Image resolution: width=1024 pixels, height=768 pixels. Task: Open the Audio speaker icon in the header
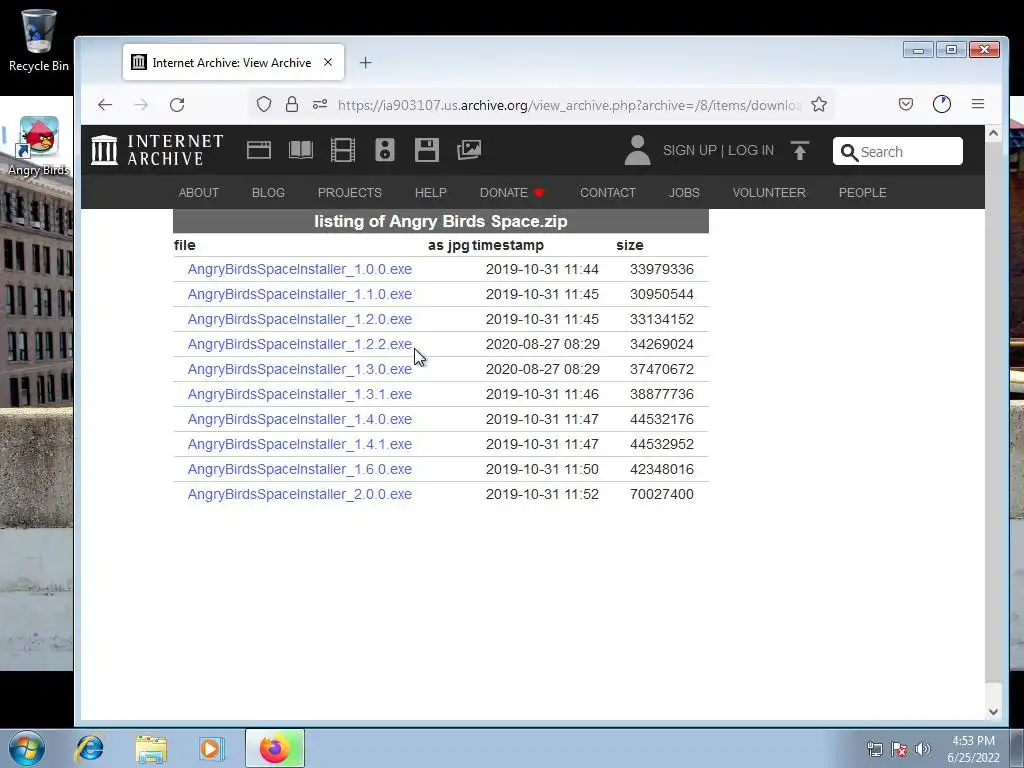click(385, 150)
